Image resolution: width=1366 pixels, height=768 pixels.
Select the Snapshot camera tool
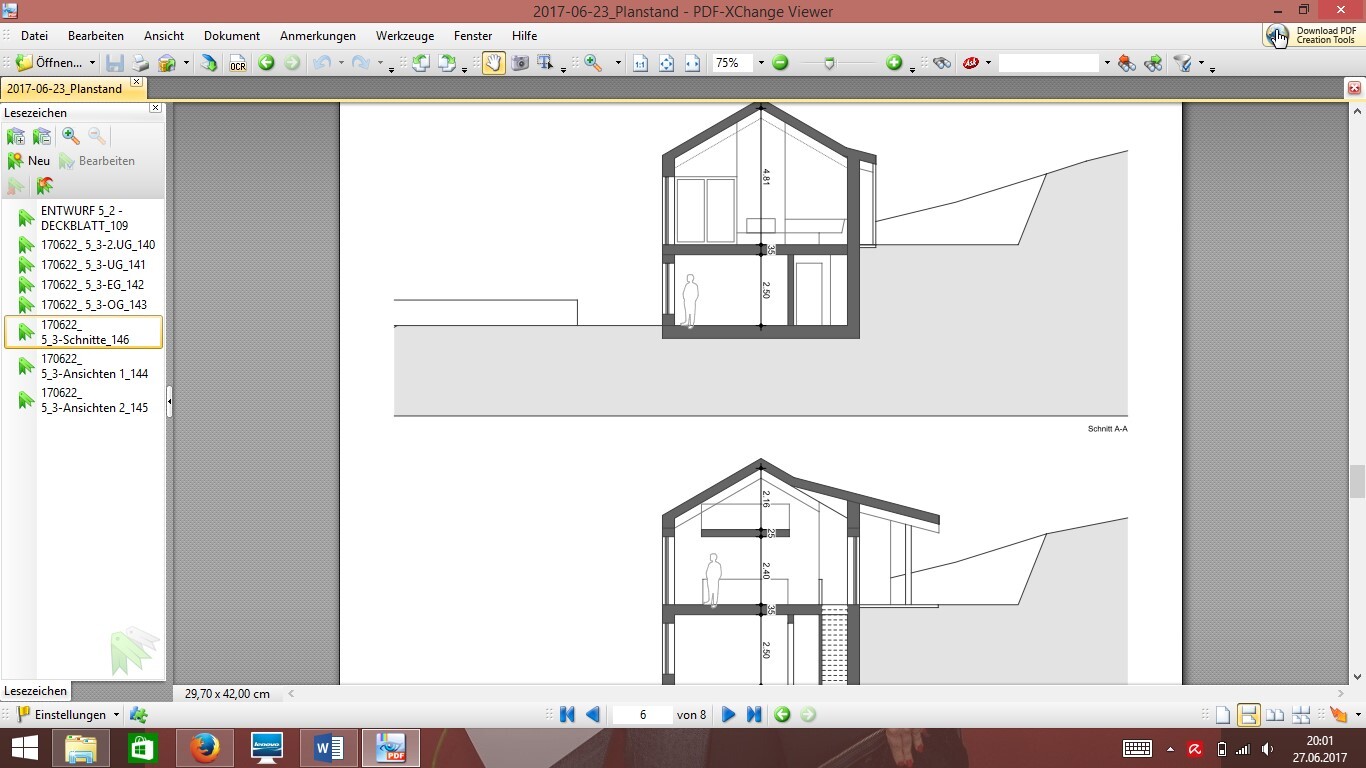tap(520, 63)
